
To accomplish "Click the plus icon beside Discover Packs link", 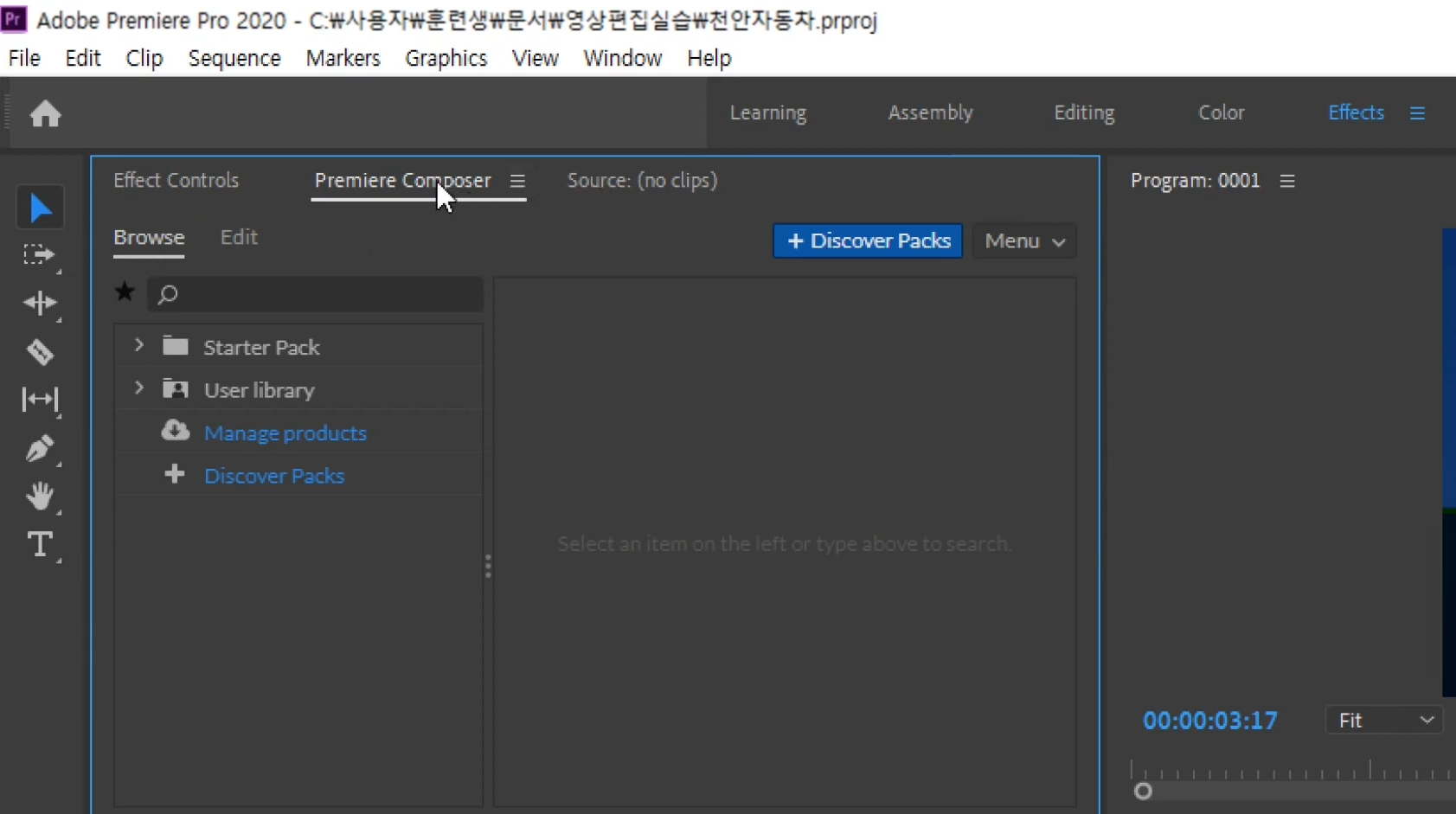I will click(175, 474).
